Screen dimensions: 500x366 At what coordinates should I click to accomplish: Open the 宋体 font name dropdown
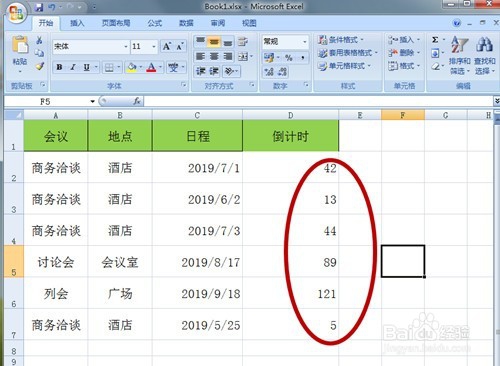coord(126,46)
